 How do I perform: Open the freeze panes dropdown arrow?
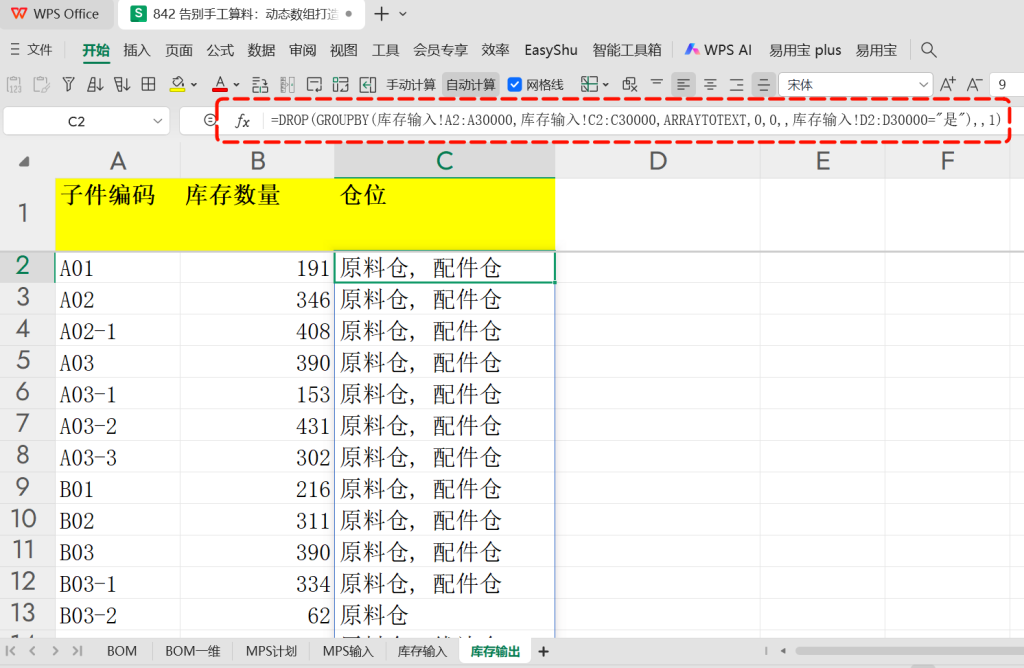(605, 85)
